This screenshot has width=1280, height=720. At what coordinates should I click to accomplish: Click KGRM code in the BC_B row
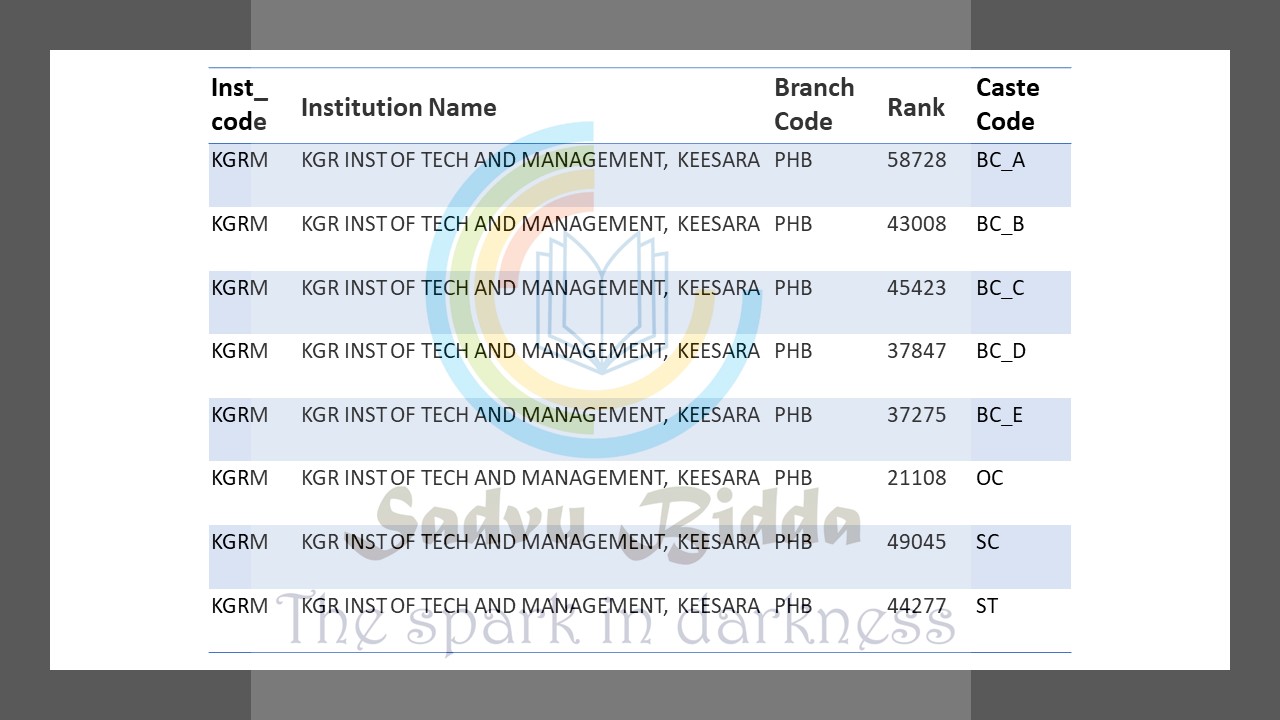(239, 224)
